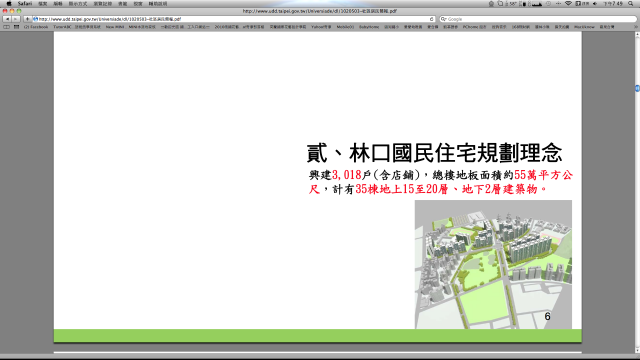Open the Yahoo! bookmark
Image resolution: width=640 pixels, height=360 pixels.
click(x=321, y=27)
